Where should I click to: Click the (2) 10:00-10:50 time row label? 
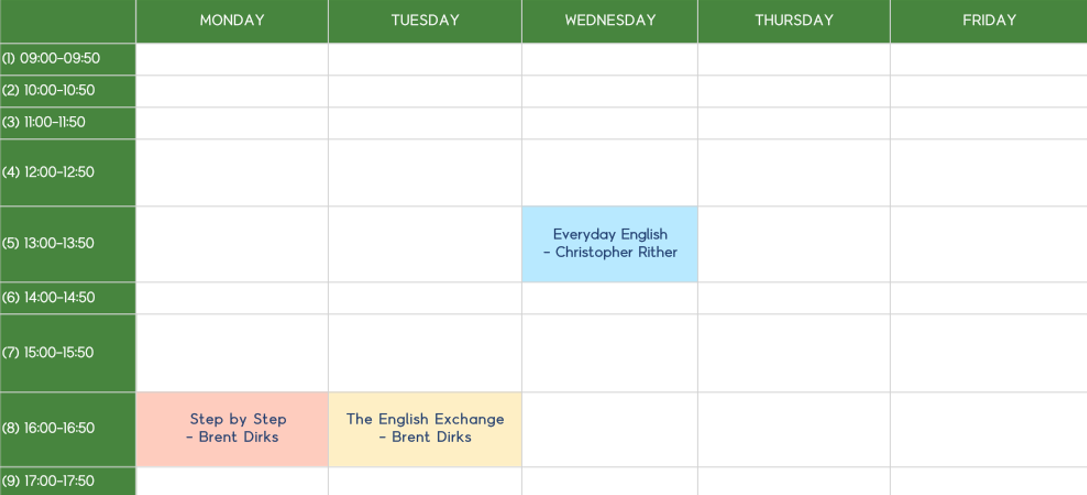point(68,91)
